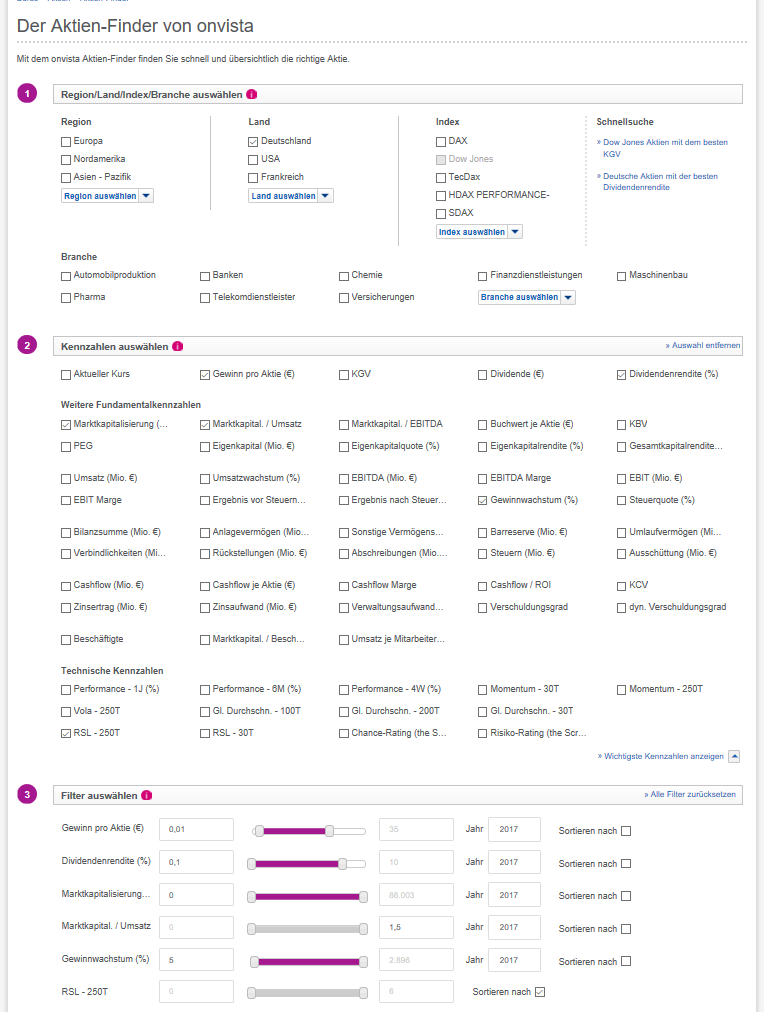Expand the Index auswählen dropdown

[x=479, y=232]
